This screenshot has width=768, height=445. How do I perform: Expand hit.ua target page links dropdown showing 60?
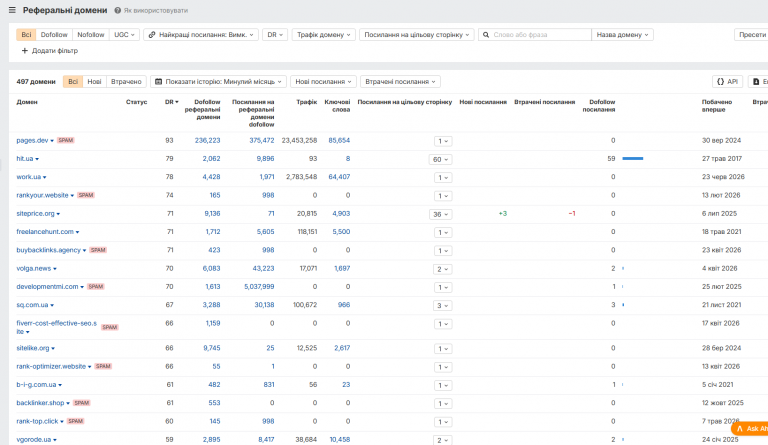[x=440, y=160]
